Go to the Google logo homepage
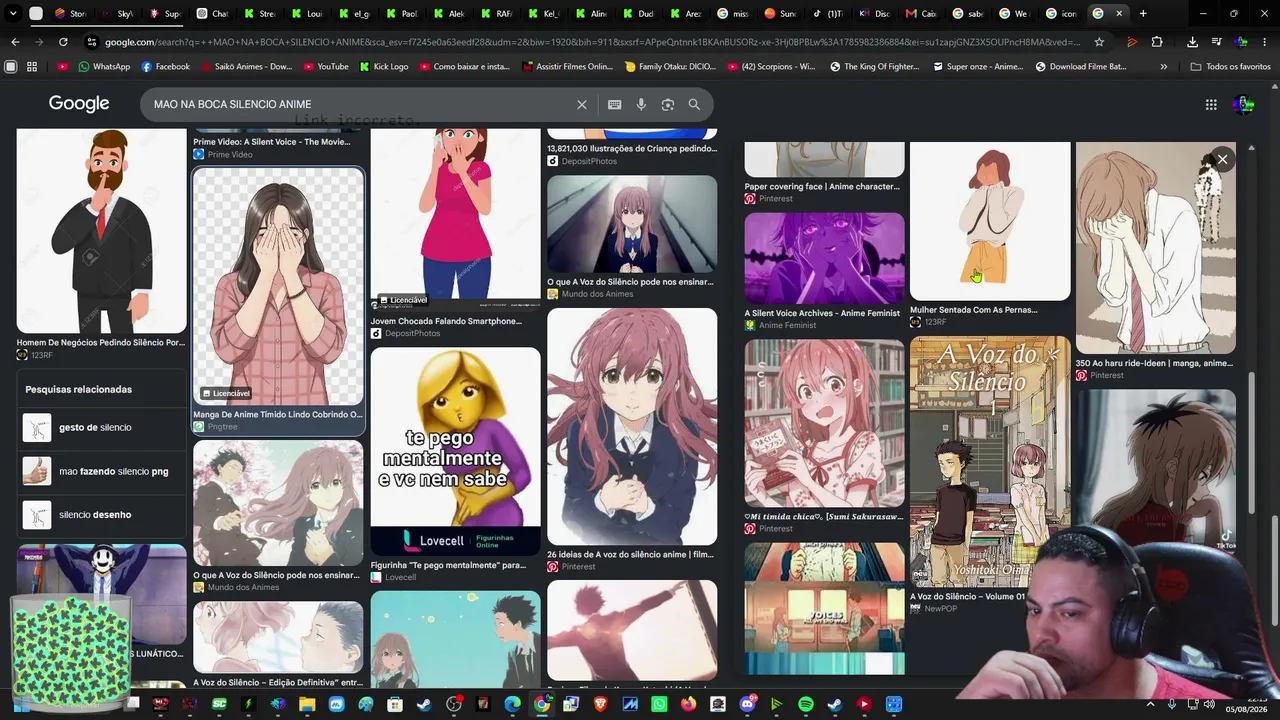Screen dimensions: 1280x720 pos(79,104)
